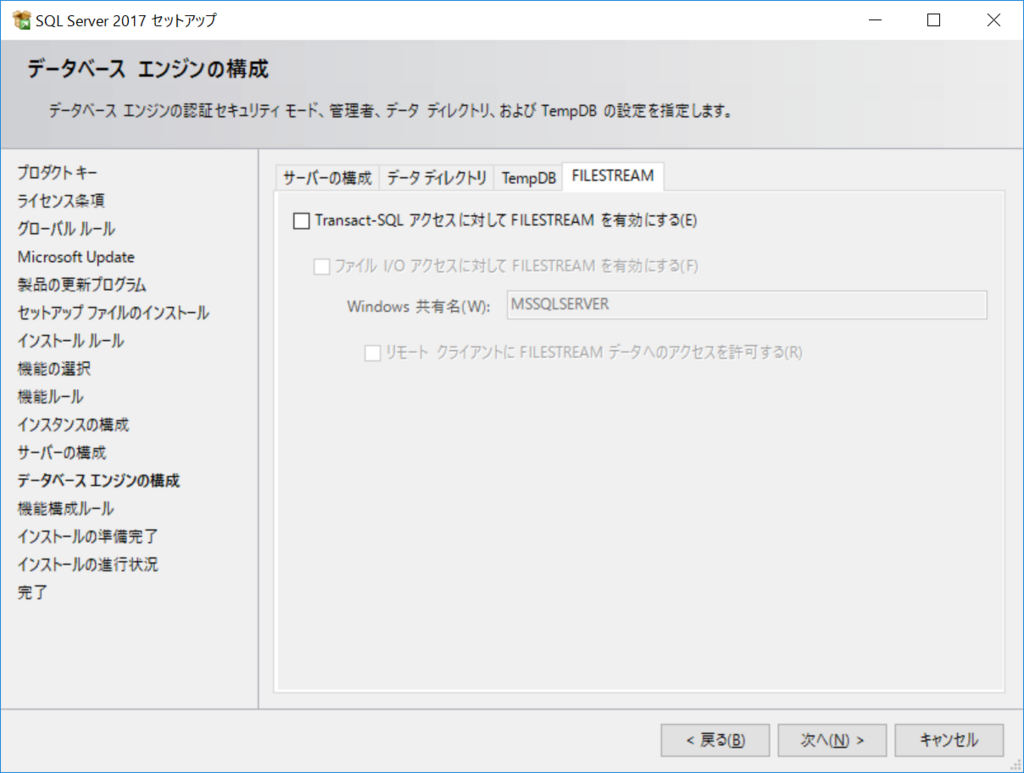Close the SQL Server 2017 setup window
The width and height of the screenshot is (1024, 773).
(993, 20)
